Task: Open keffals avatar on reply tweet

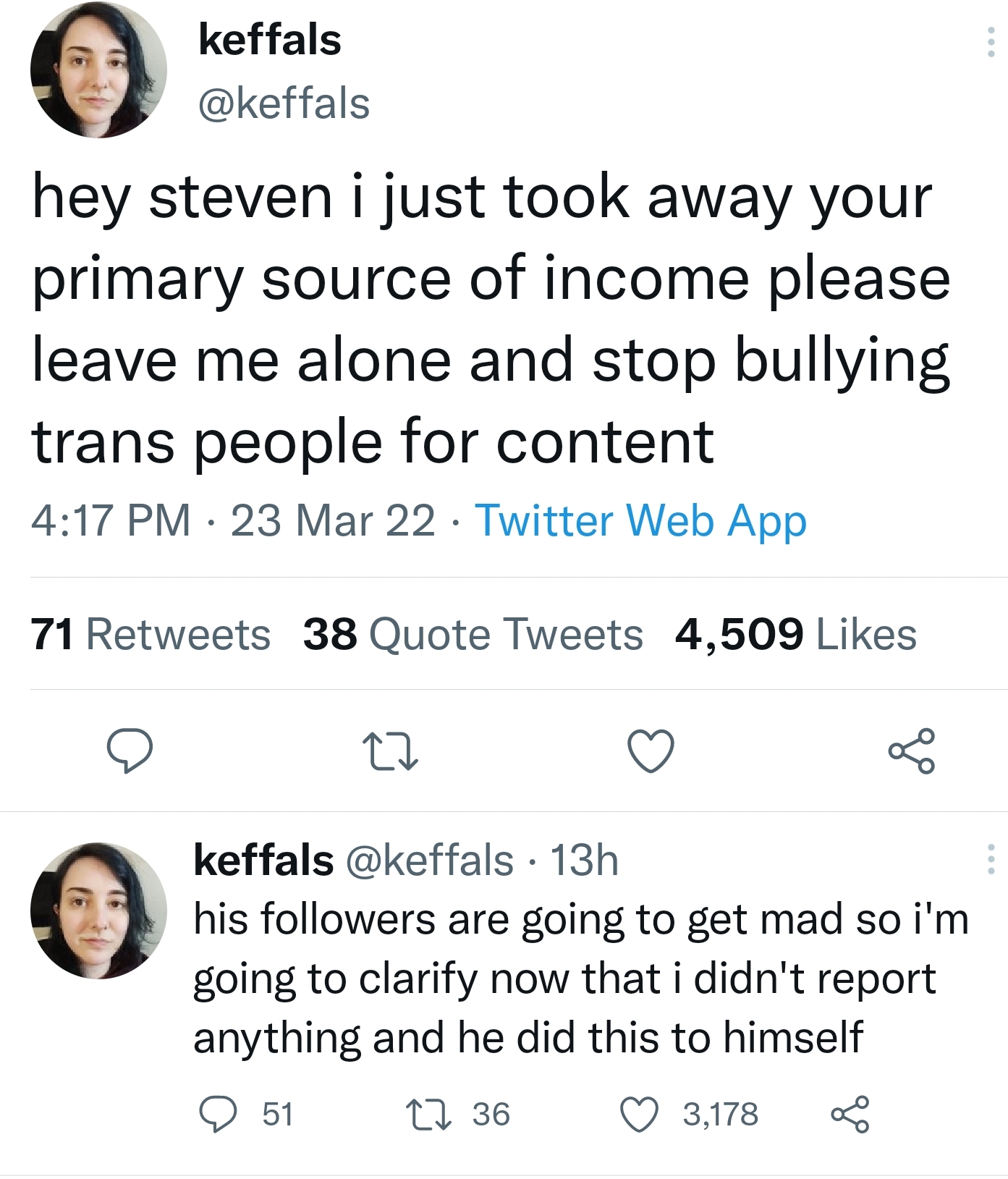Action: coord(98,910)
